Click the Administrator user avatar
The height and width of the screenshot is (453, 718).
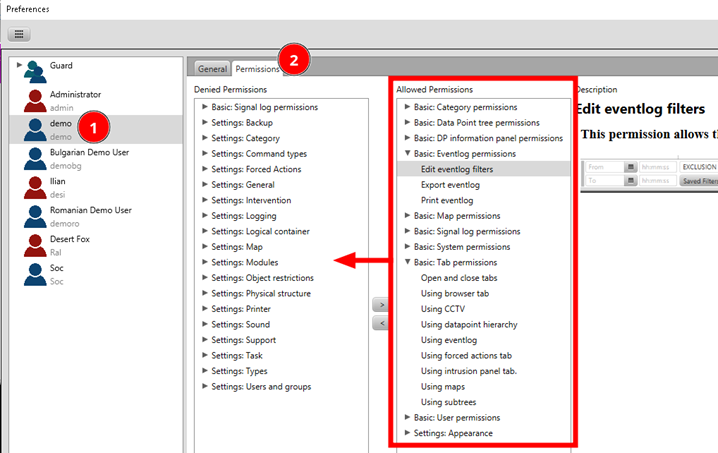tap(35, 100)
